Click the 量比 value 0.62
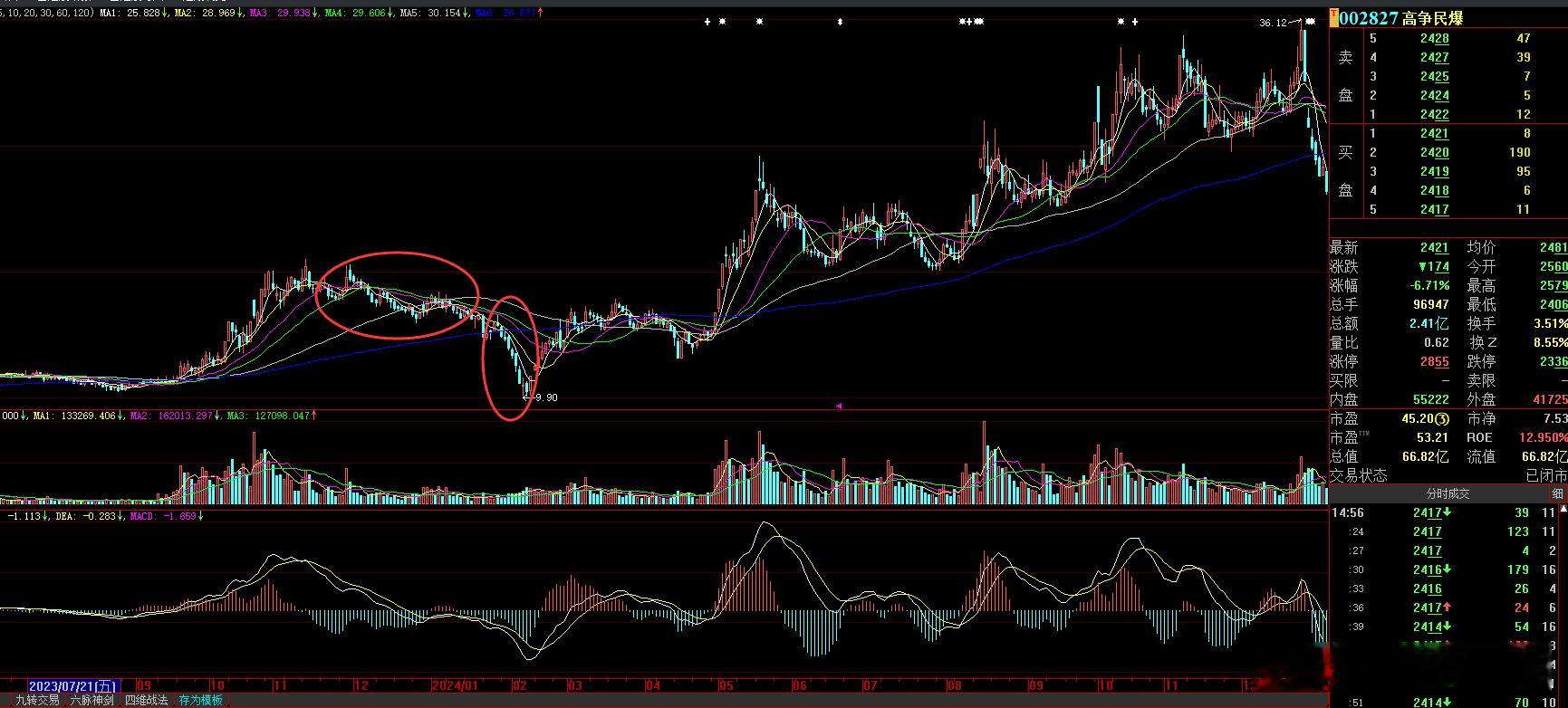The image size is (1568, 708). coord(1437,343)
